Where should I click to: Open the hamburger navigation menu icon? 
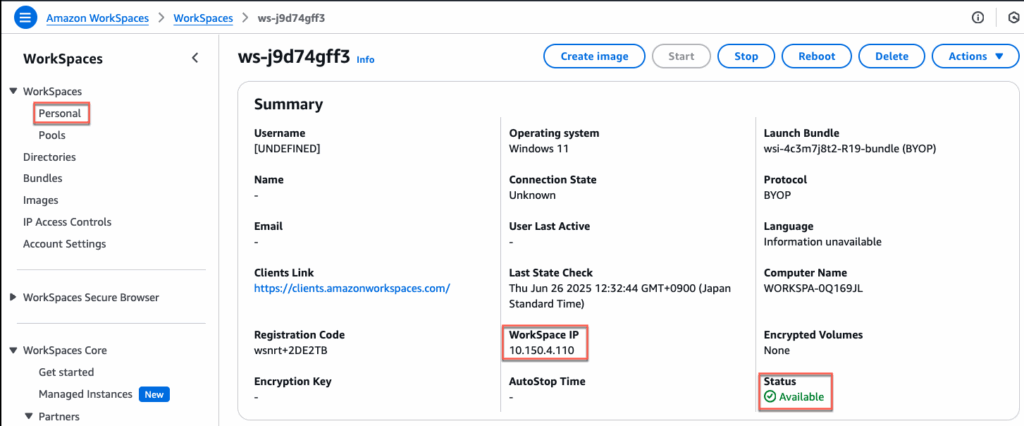coord(25,18)
